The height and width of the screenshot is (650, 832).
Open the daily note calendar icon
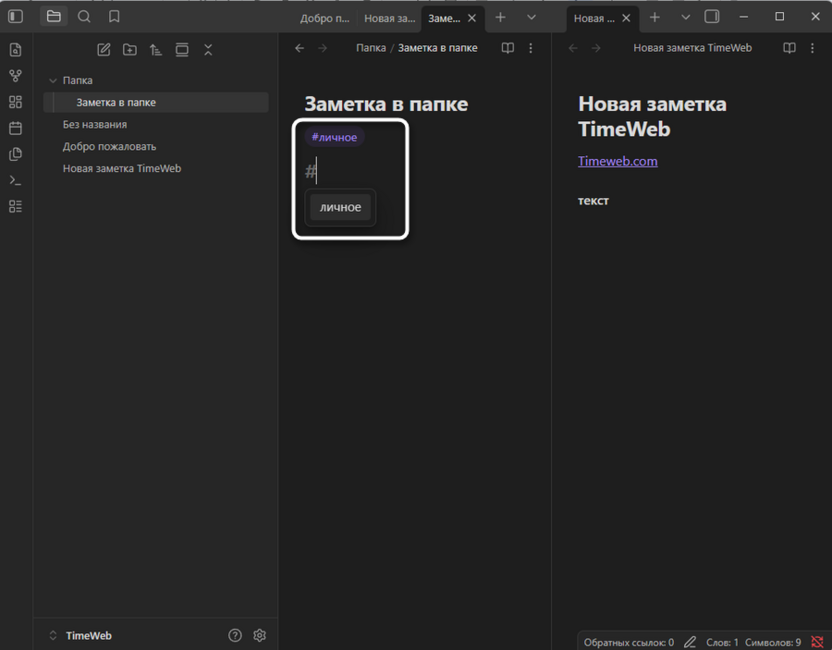[15, 128]
